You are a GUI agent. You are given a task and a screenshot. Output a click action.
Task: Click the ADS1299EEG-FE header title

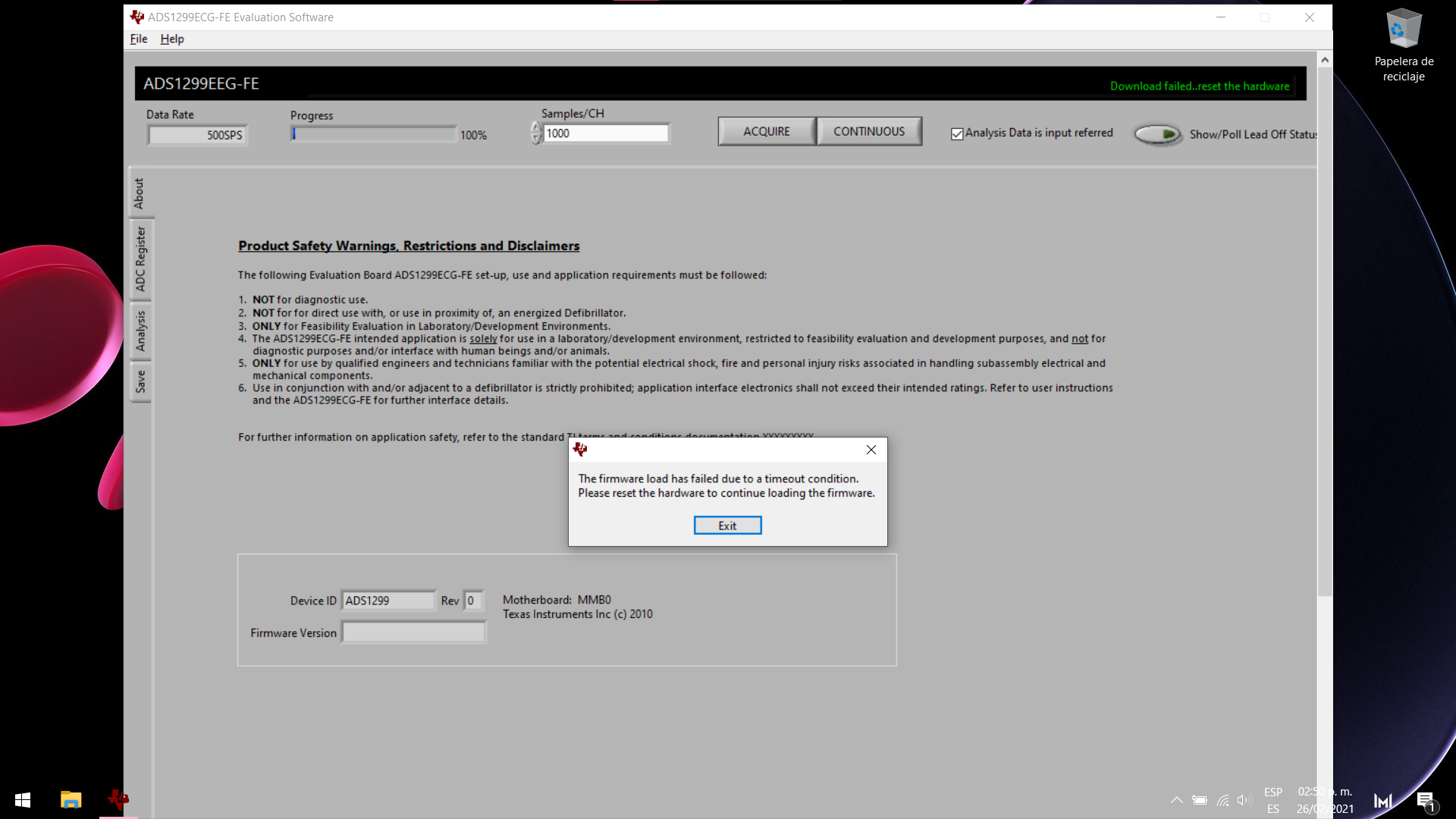201,83
